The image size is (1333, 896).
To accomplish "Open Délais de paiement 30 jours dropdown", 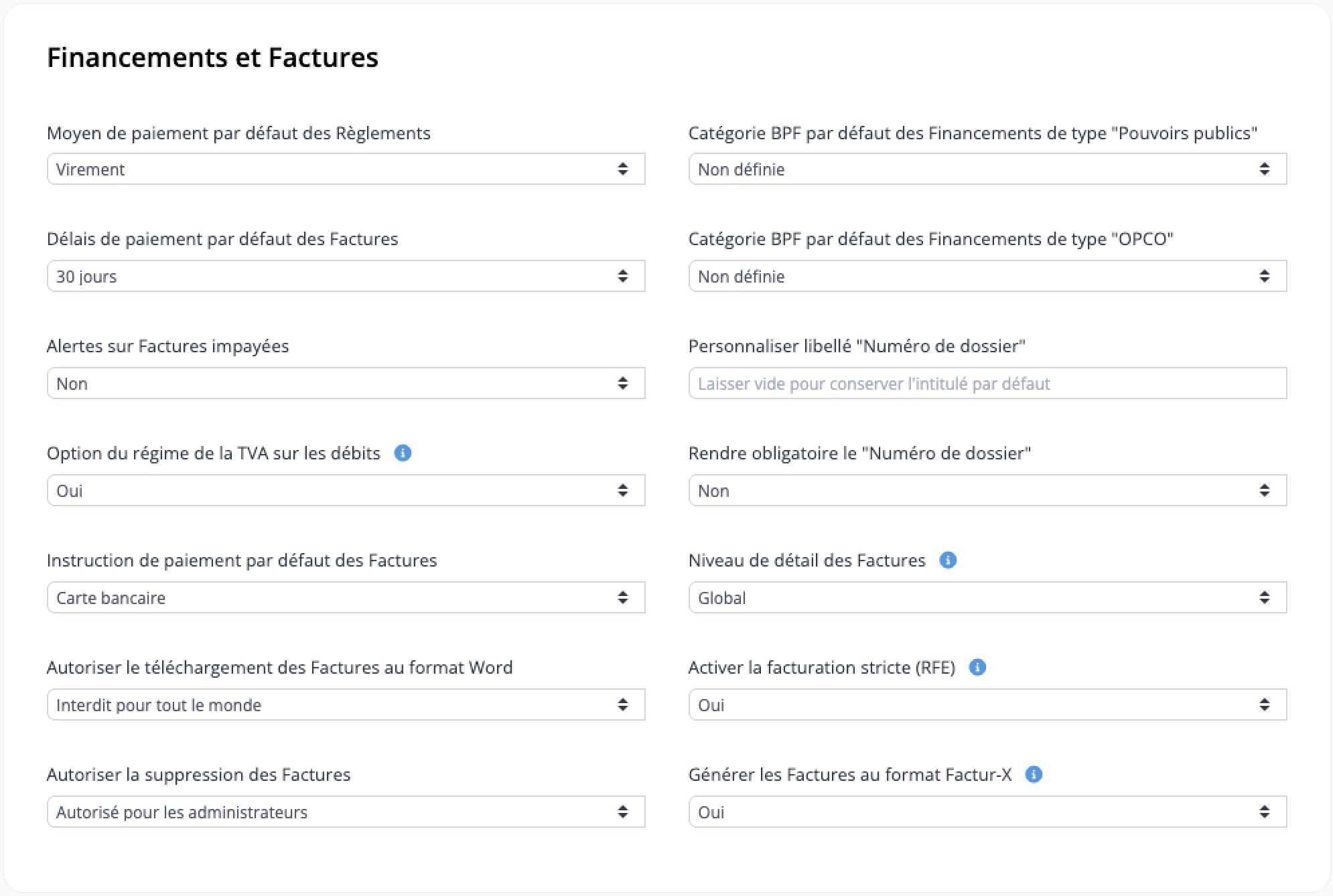I will (346, 276).
